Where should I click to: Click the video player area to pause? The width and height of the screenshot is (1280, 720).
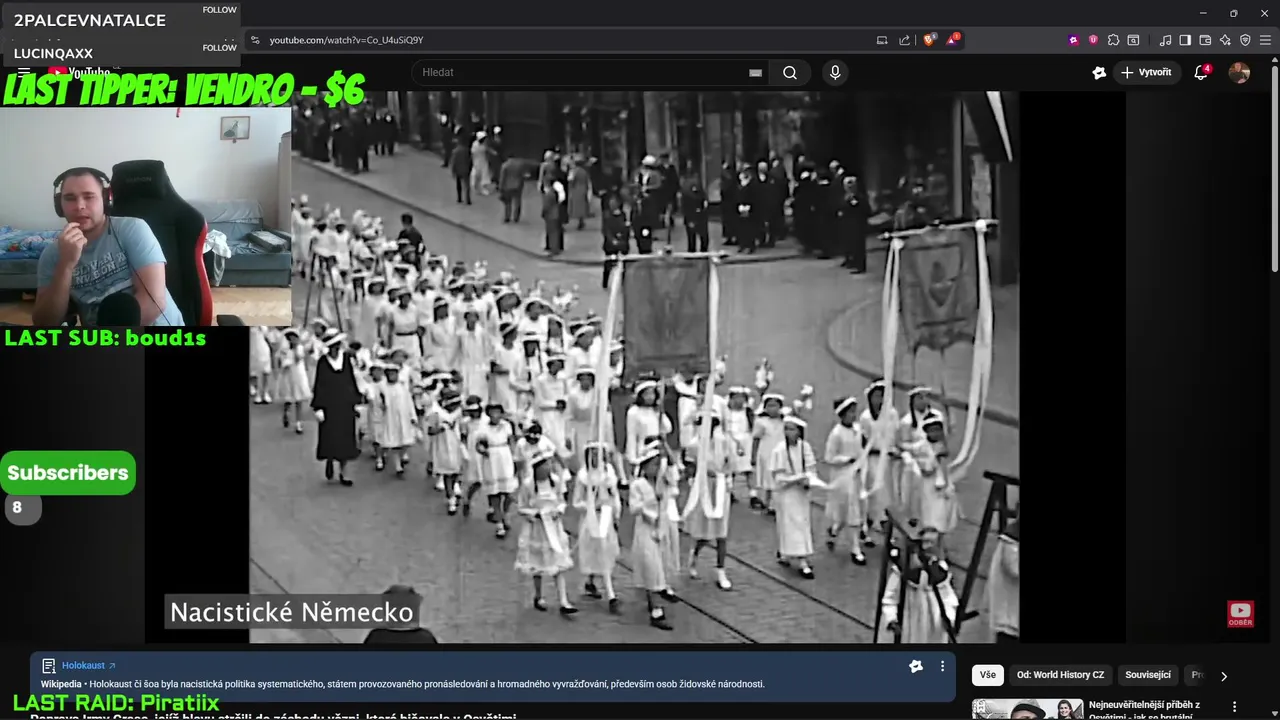click(633, 367)
